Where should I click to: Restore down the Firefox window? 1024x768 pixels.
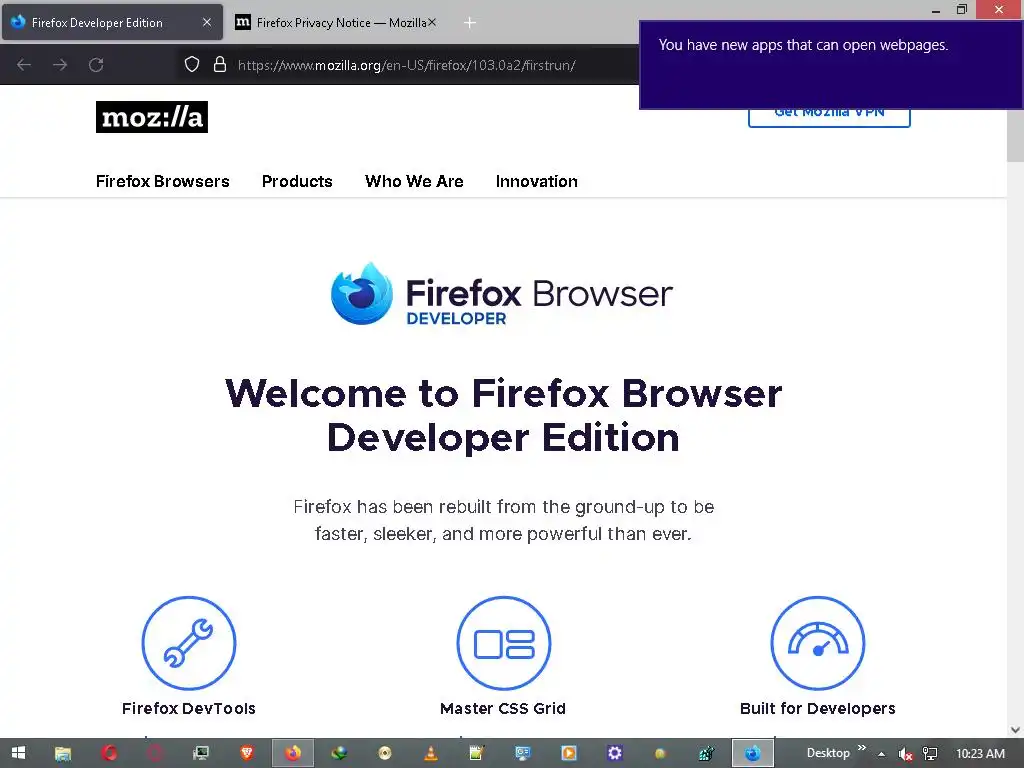[961, 9]
